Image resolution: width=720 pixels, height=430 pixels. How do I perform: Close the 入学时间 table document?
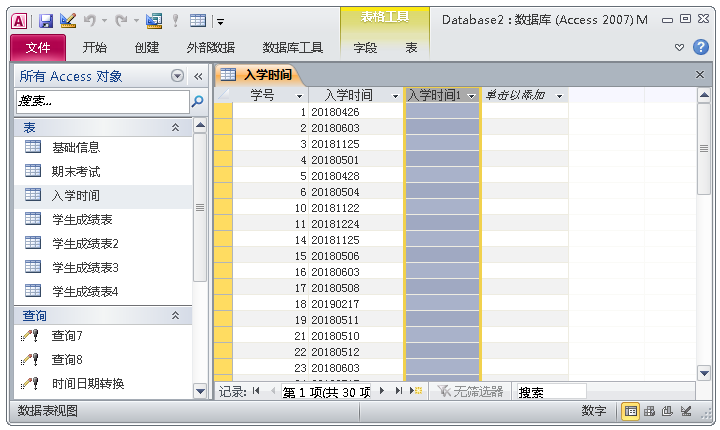[700, 74]
